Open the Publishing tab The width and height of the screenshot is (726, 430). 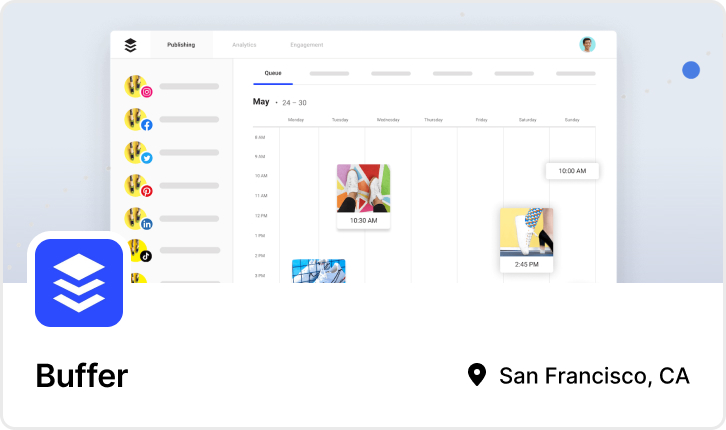coord(181,45)
